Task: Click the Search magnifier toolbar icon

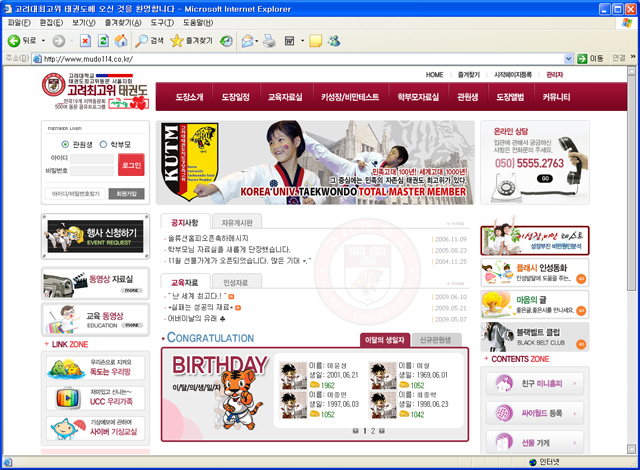Action: (141, 40)
